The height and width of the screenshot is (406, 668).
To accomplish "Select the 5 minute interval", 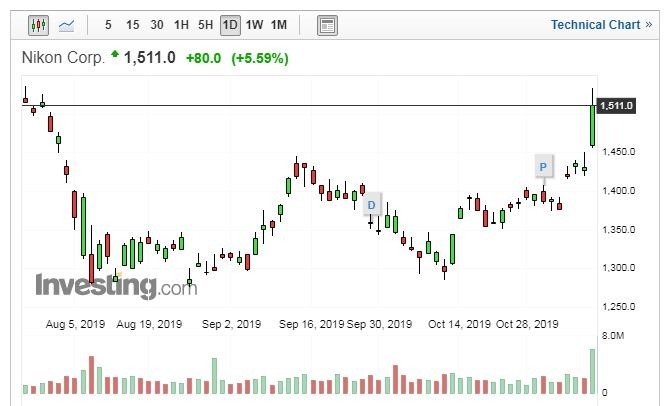I will pyautogui.click(x=108, y=25).
